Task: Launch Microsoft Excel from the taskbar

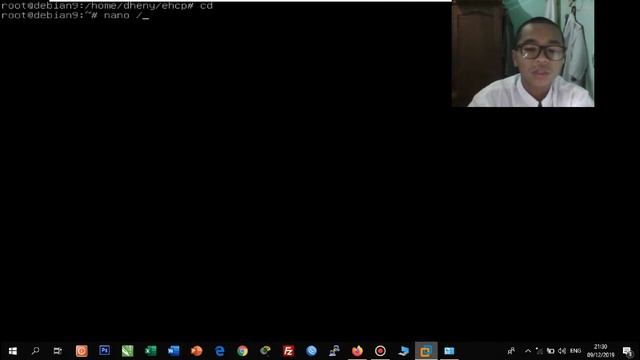Action: click(151, 351)
